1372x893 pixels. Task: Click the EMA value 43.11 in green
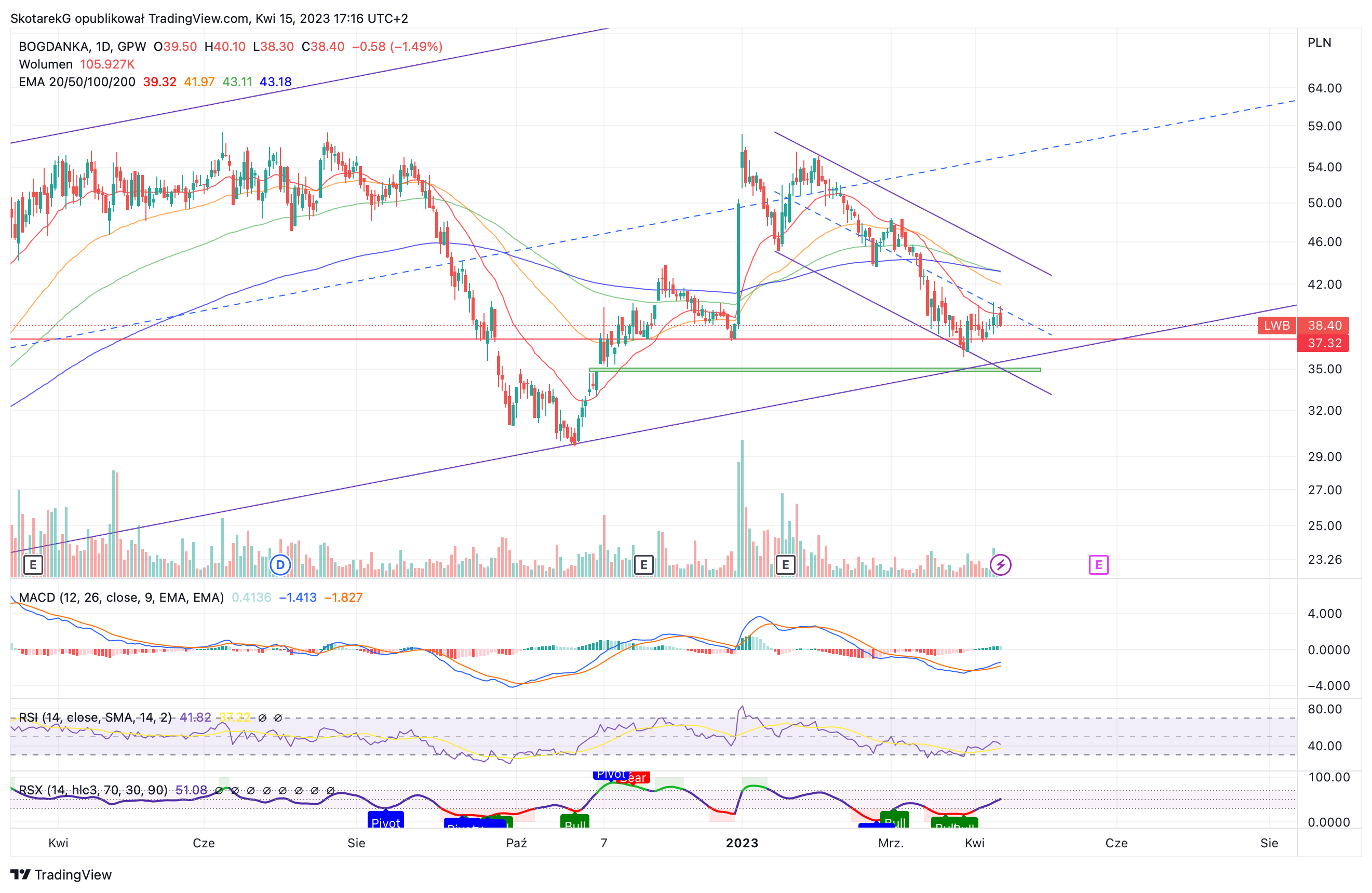(237, 82)
